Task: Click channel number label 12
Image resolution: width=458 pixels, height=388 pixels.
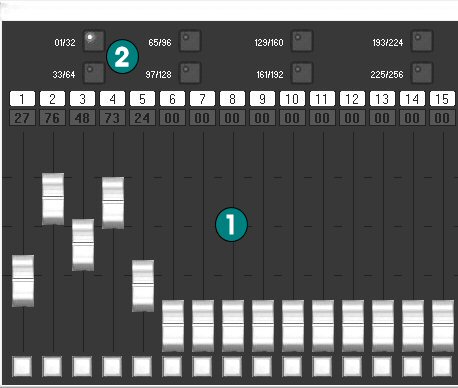Action: [x=352, y=99]
